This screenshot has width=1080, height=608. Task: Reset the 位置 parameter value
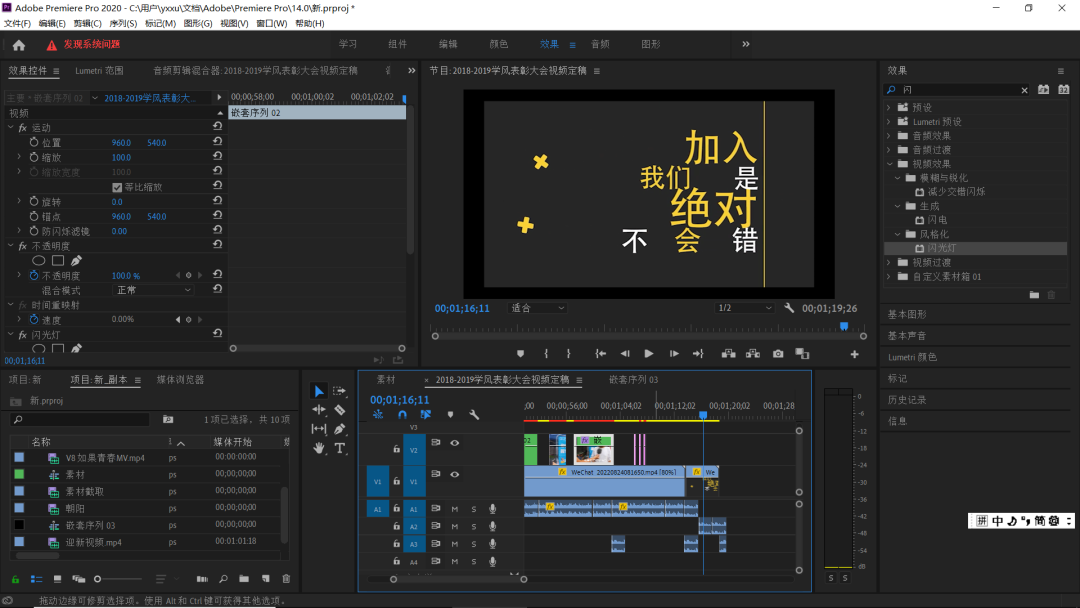[217, 143]
